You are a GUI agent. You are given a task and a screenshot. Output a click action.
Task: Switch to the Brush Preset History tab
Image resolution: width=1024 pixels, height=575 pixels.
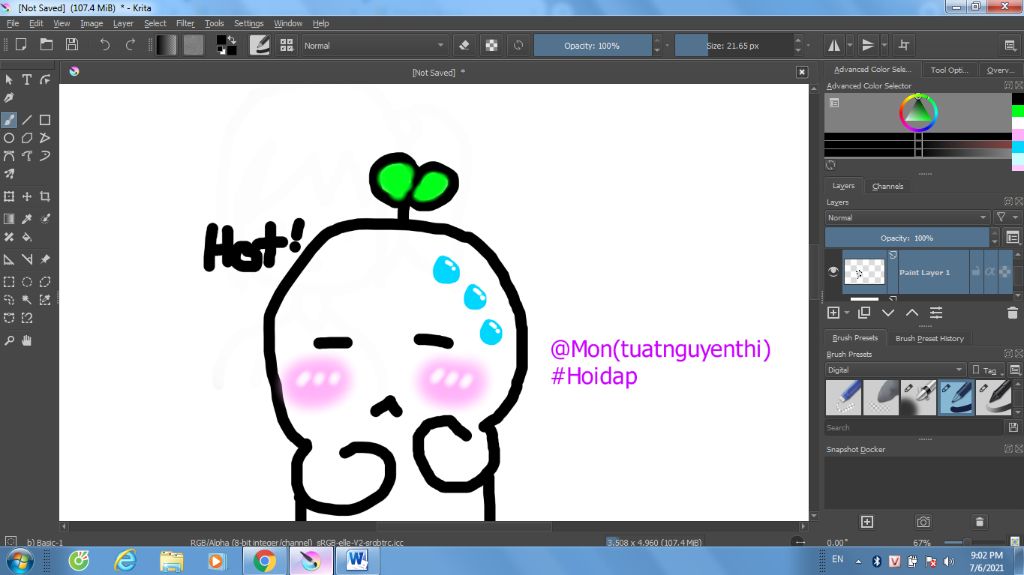929,338
